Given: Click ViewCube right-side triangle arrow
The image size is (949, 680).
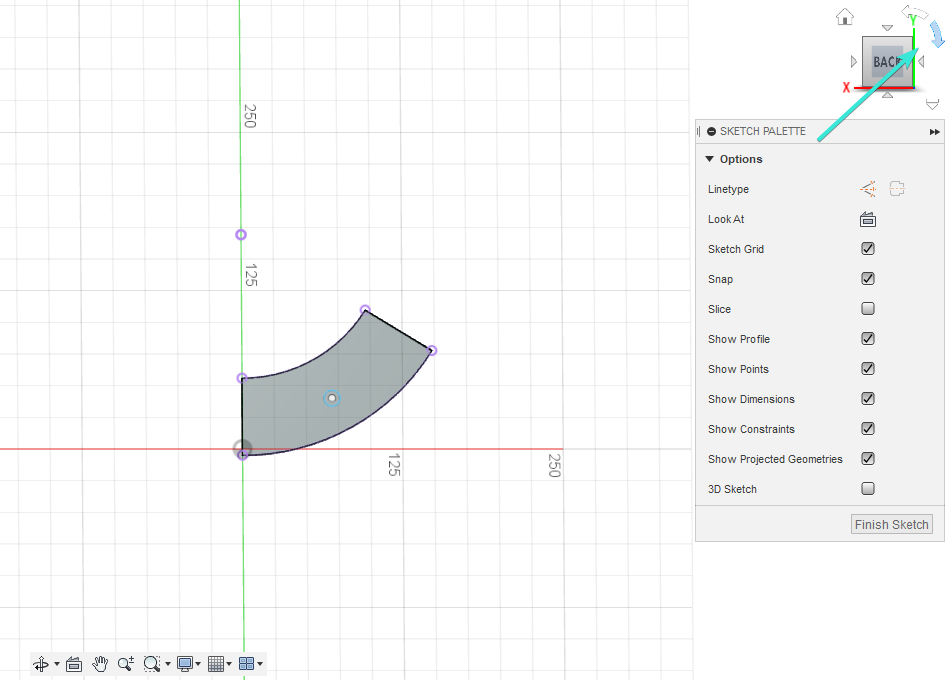Looking at the screenshot, I should pyautogui.click(x=921, y=62).
